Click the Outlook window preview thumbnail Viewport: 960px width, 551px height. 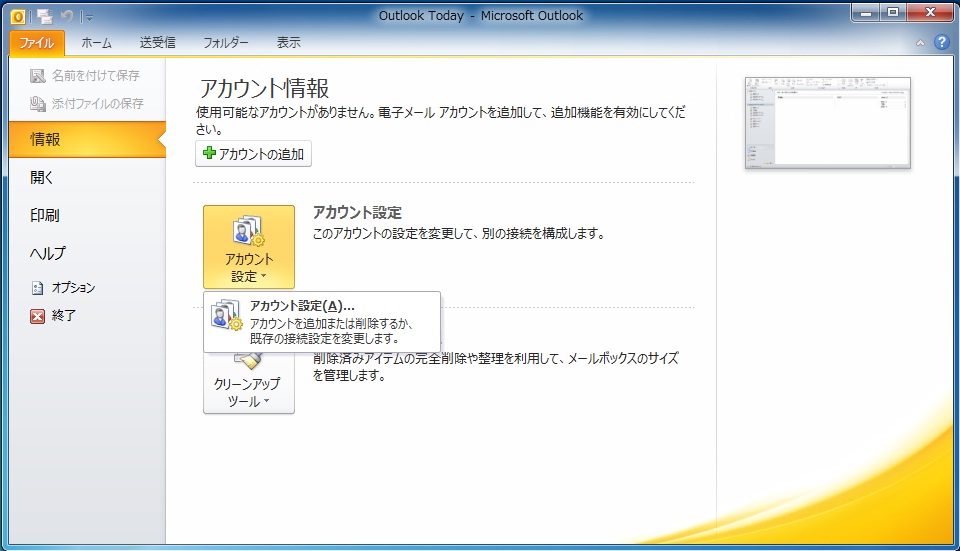pyautogui.click(x=828, y=122)
